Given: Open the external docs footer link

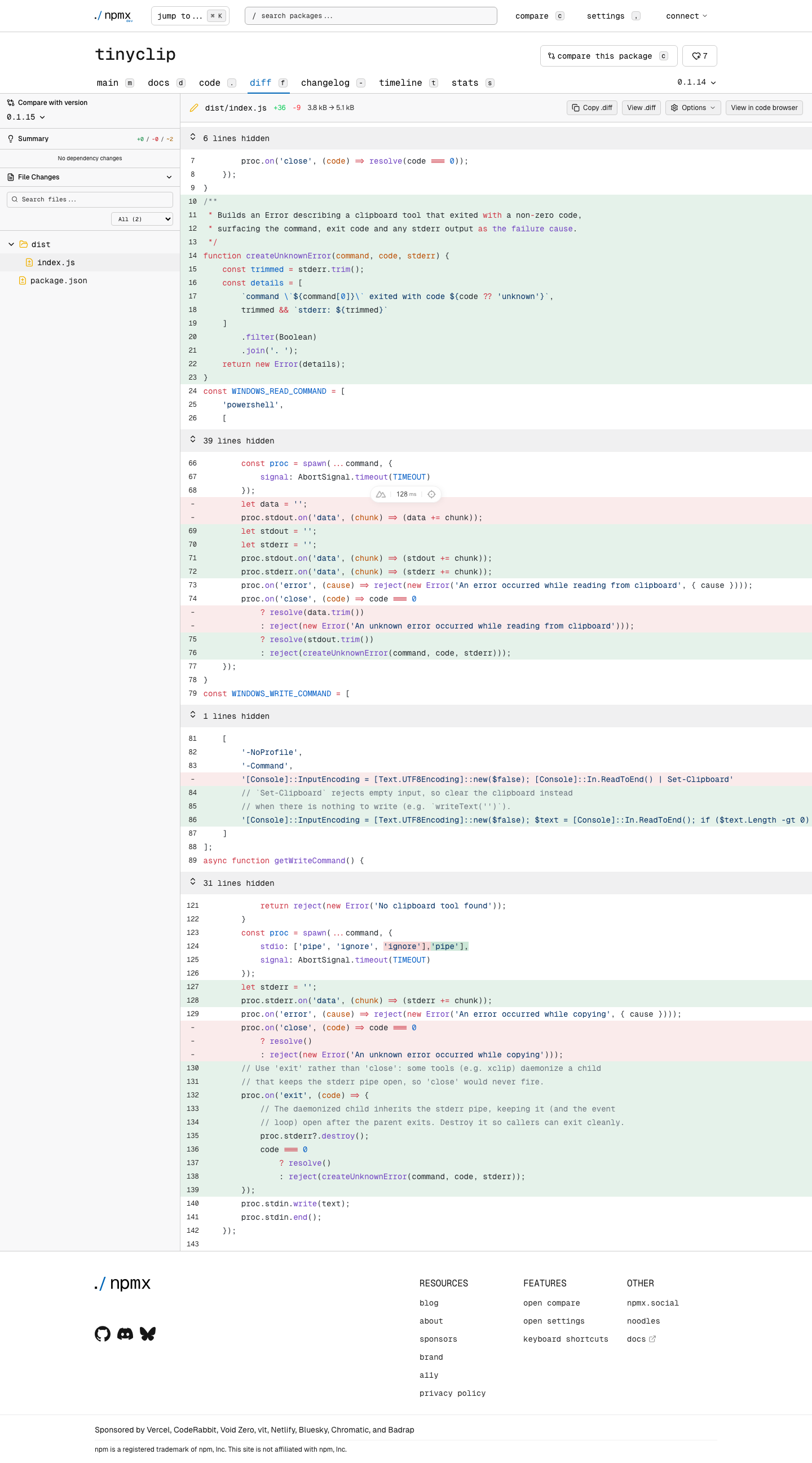Looking at the screenshot, I should (x=641, y=1339).
